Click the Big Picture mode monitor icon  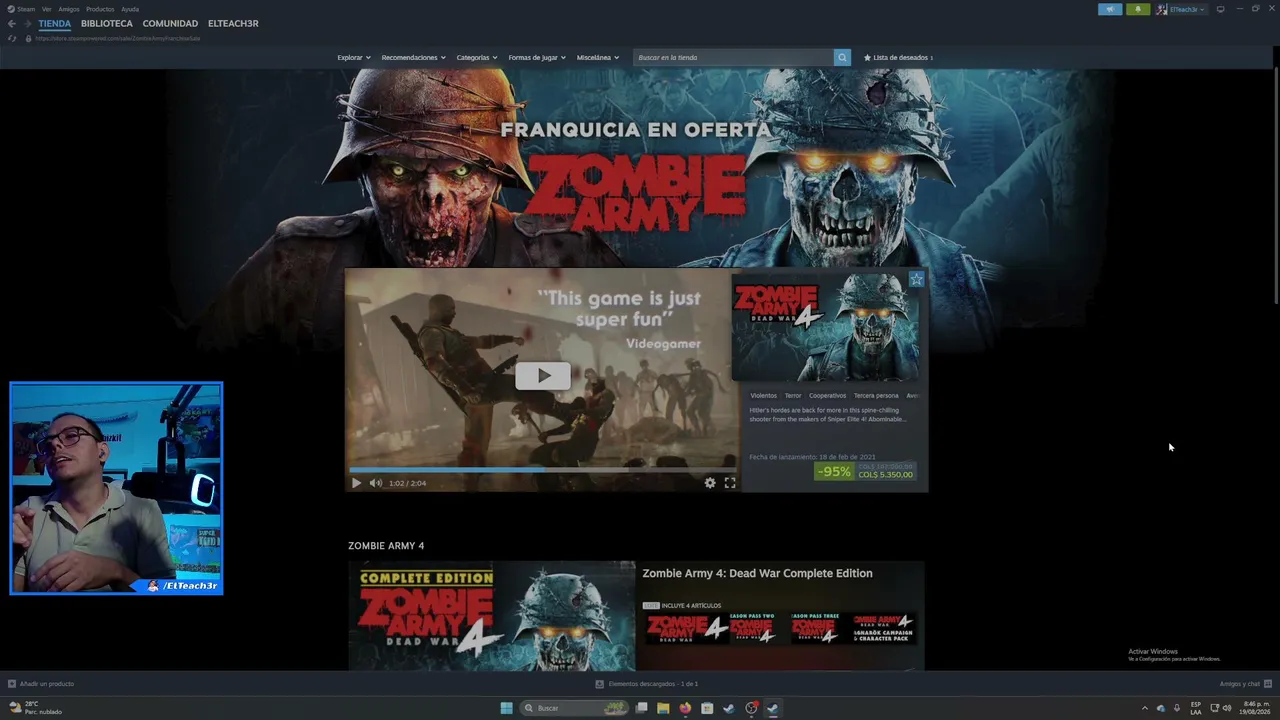click(1220, 9)
